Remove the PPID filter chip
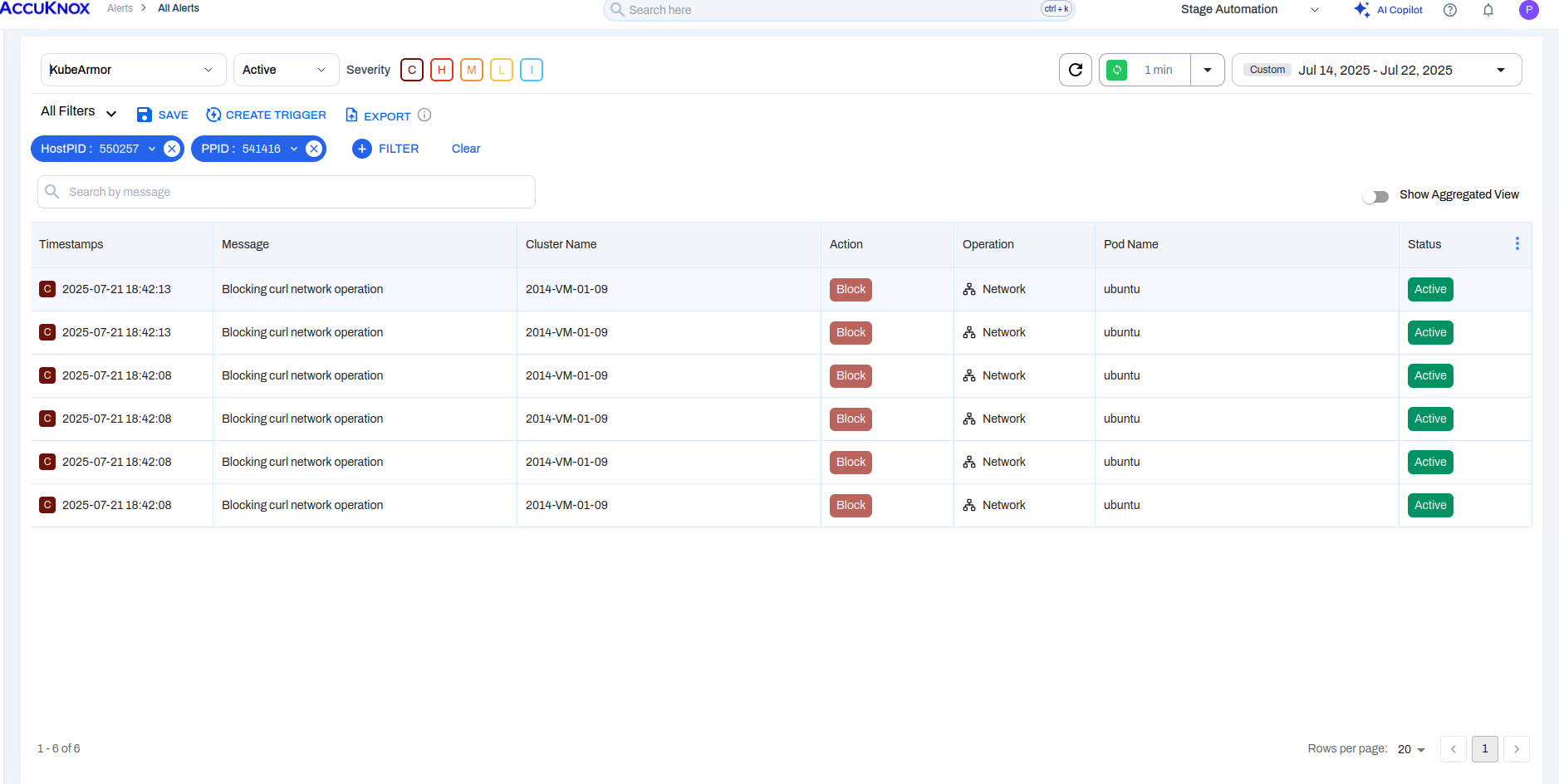 pos(312,149)
